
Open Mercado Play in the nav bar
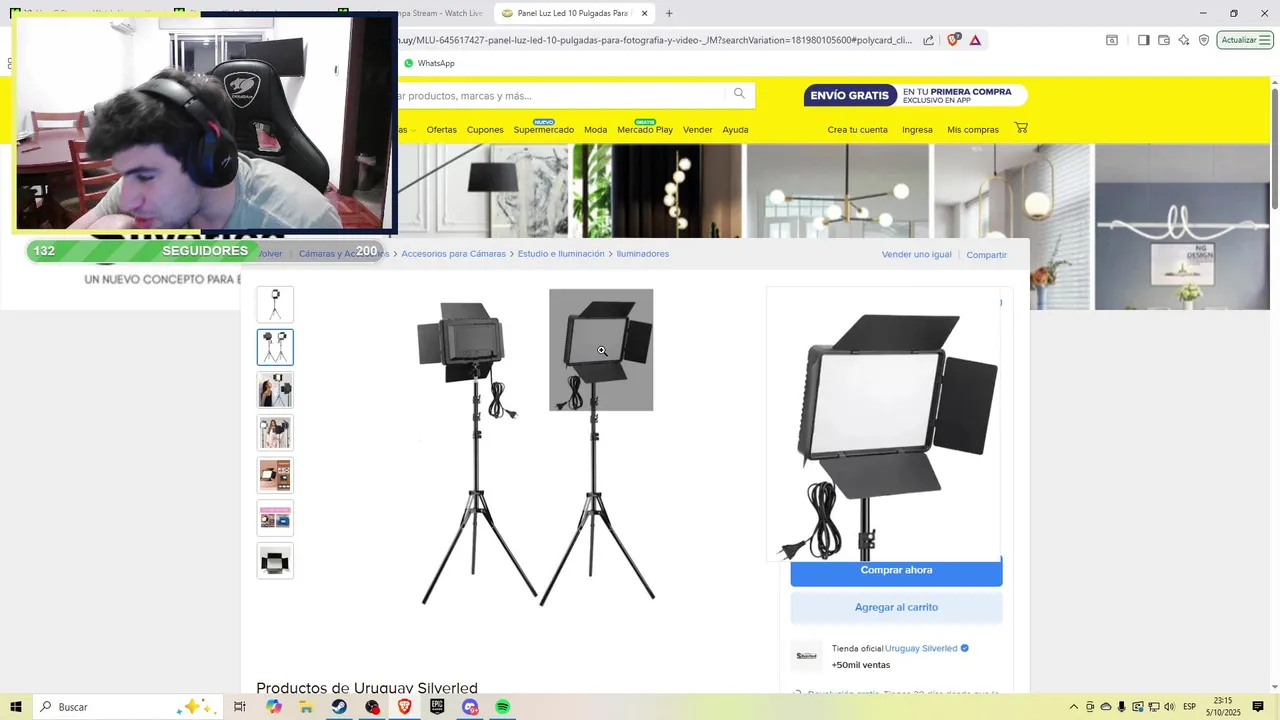(x=645, y=130)
